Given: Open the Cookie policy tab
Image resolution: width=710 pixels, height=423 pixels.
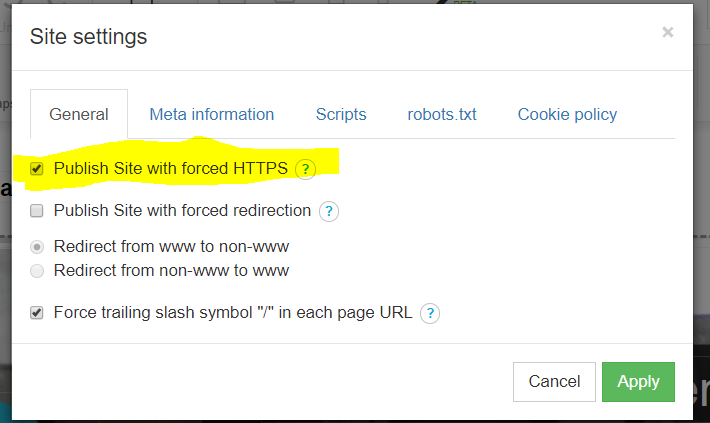Looking at the screenshot, I should [567, 115].
